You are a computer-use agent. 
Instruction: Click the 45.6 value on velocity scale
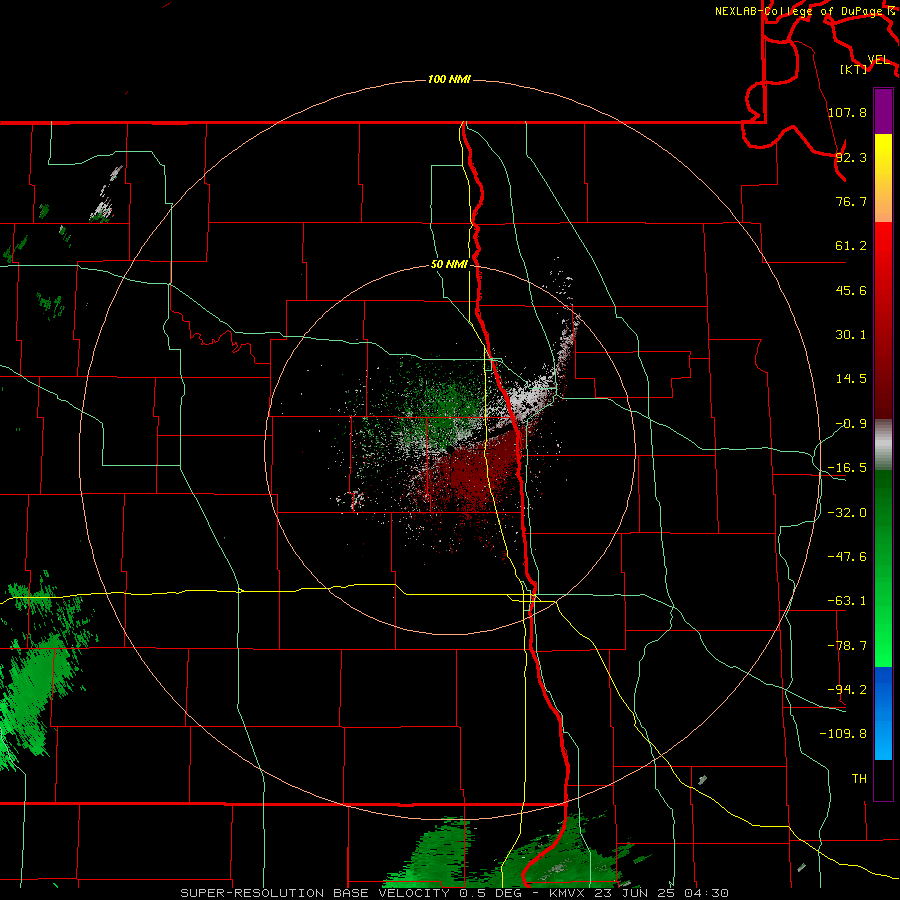pyautogui.click(x=851, y=290)
